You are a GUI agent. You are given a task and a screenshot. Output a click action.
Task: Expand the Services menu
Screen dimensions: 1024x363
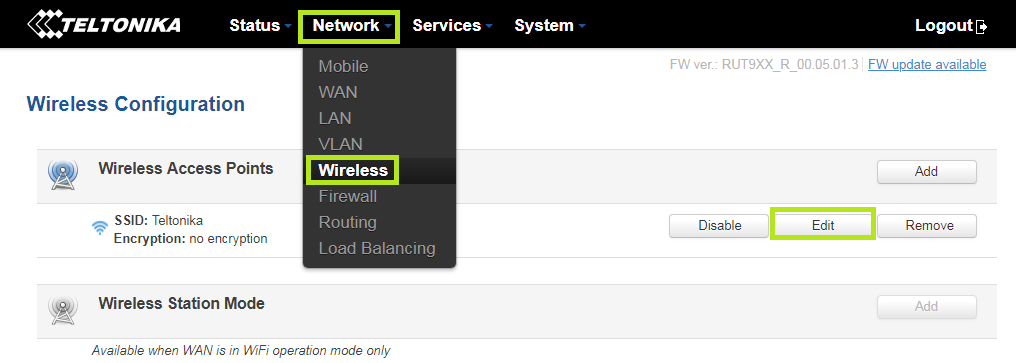tap(452, 25)
